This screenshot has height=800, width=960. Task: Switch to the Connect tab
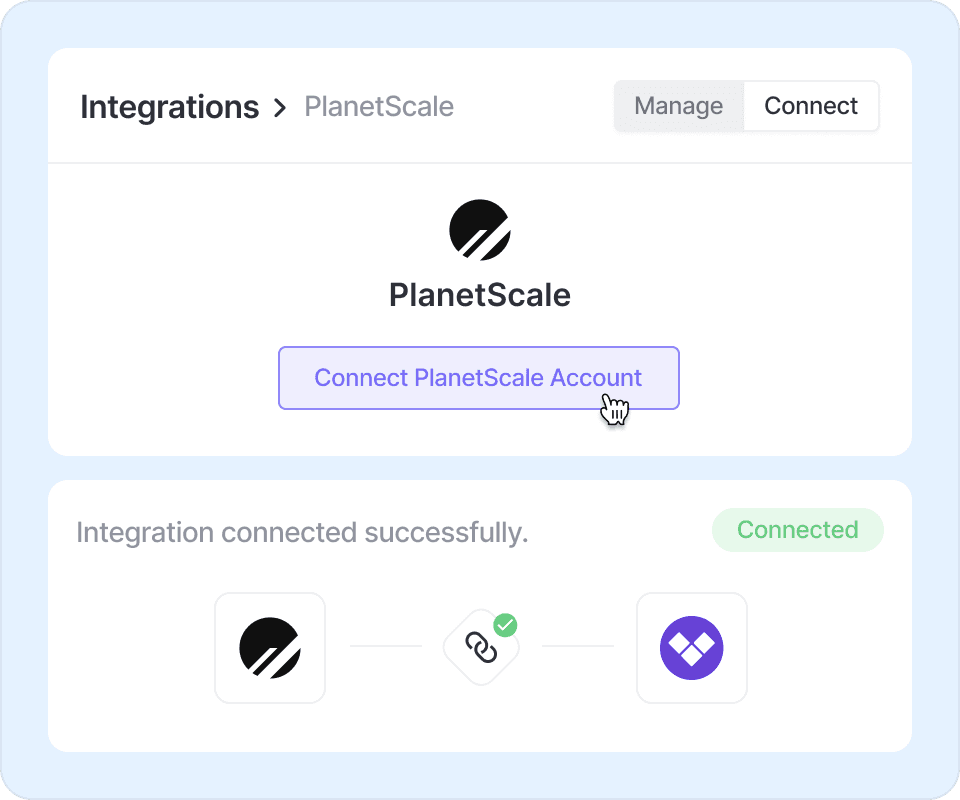[x=811, y=106]
